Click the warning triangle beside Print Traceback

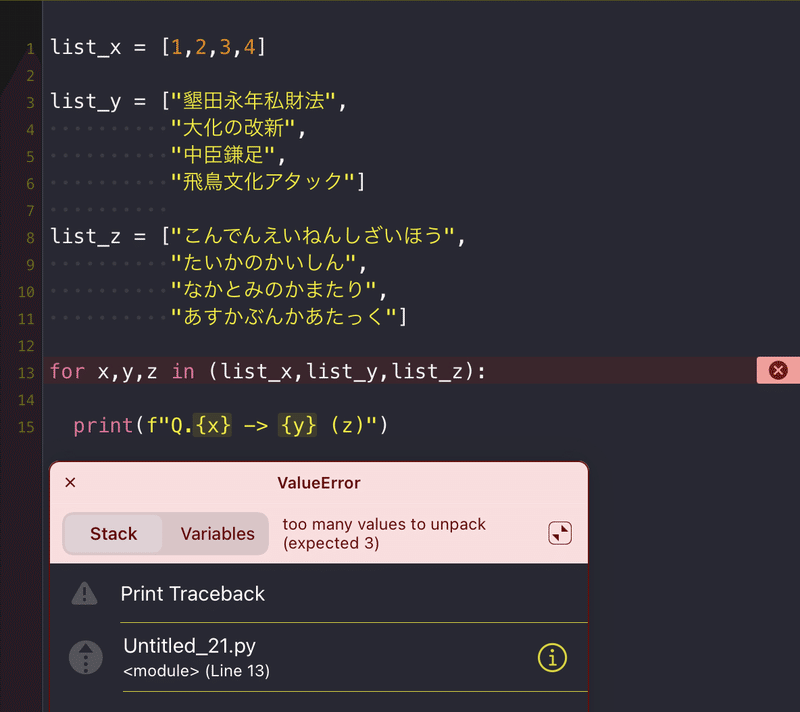pos(85,594)
